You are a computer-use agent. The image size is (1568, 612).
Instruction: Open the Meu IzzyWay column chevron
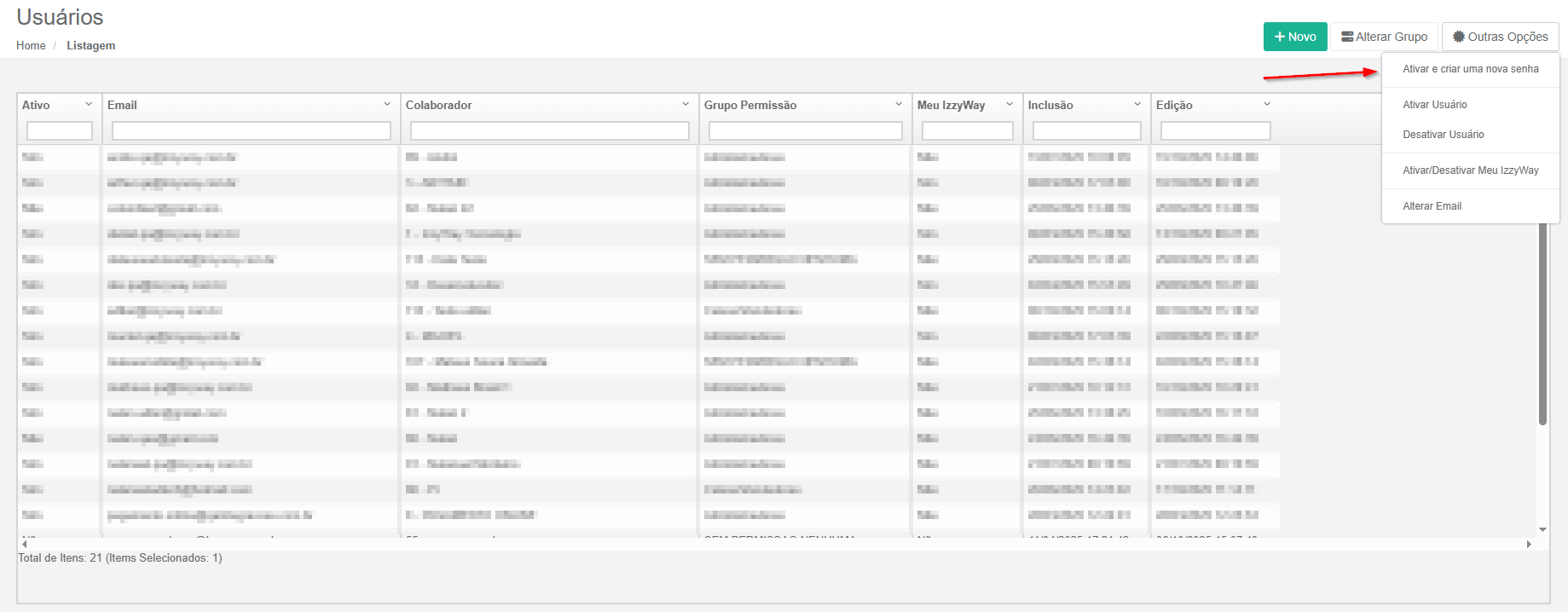click(x=1010, y=104)
